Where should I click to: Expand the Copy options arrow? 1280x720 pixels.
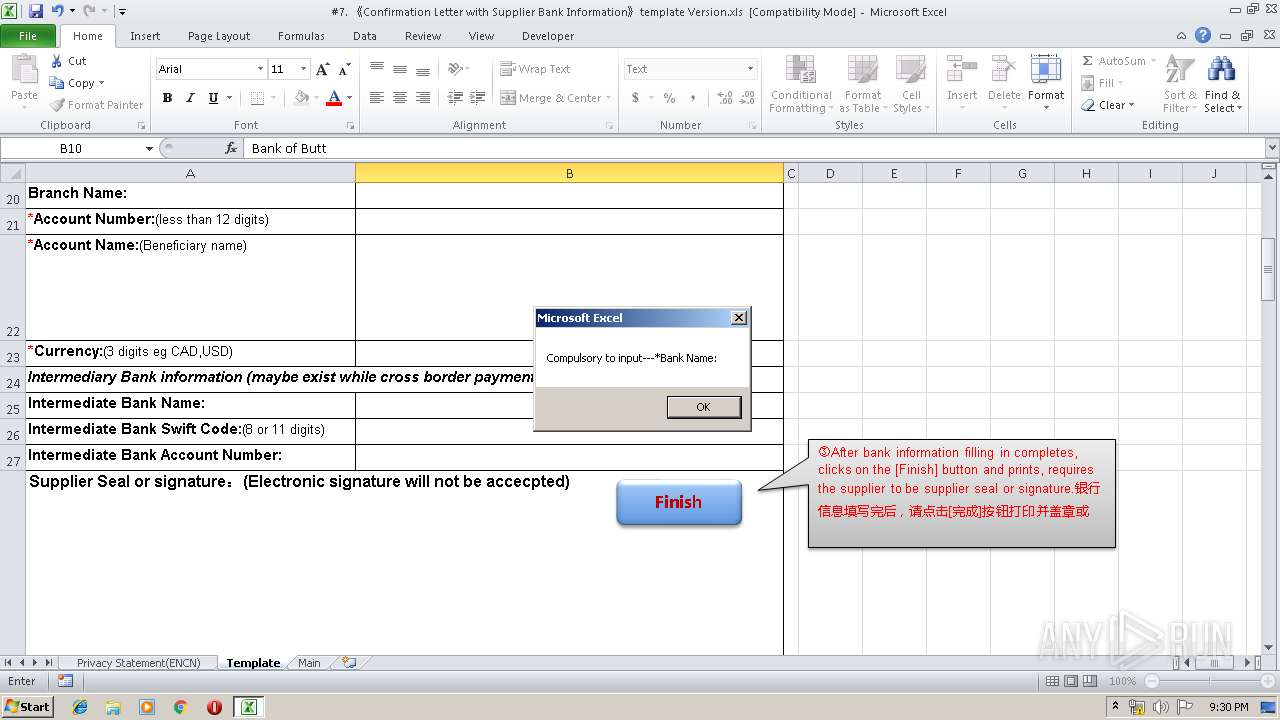tap(101, 83)
